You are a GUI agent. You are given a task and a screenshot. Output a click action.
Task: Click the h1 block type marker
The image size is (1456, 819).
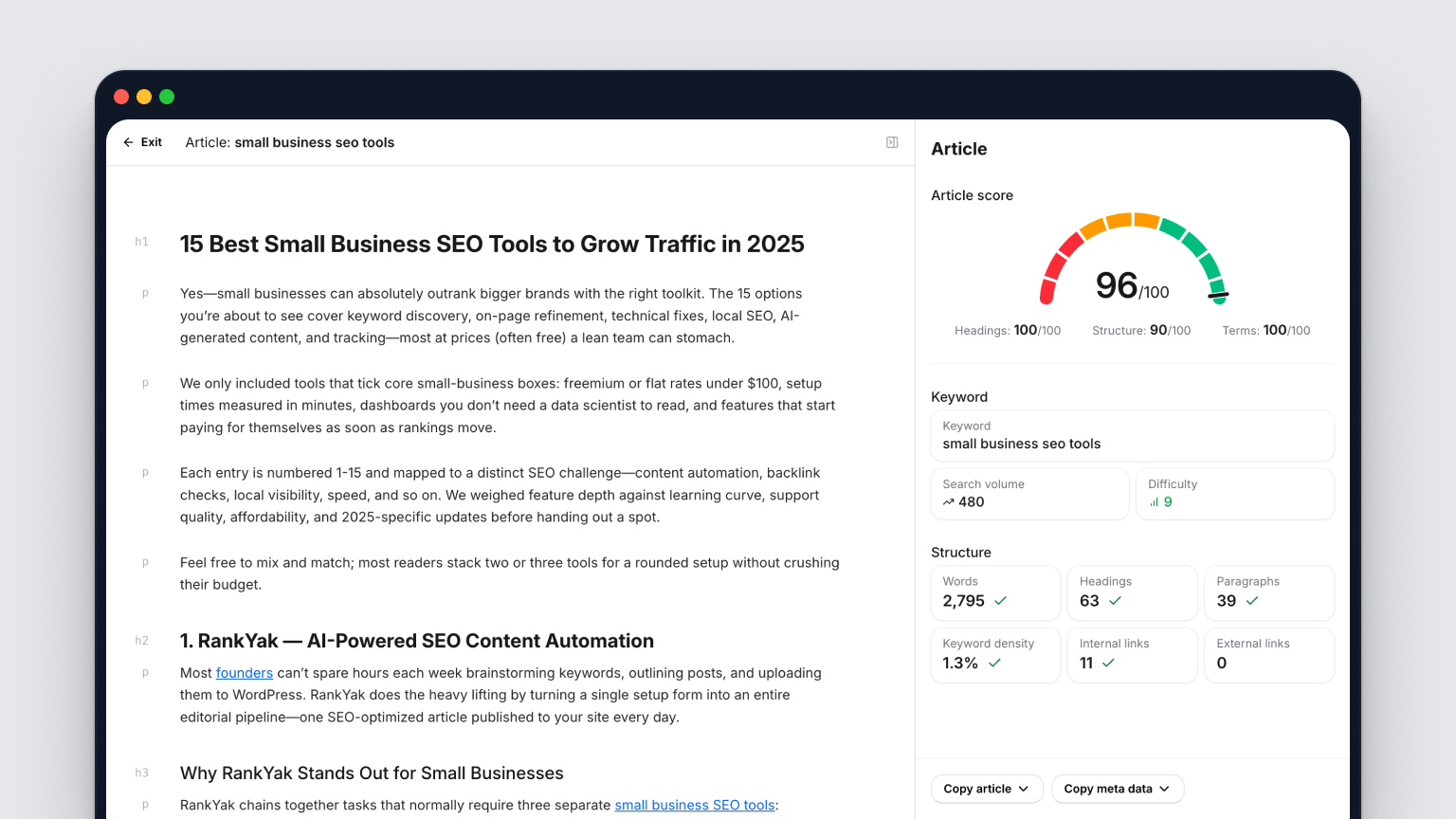click(x=141, y=243)
